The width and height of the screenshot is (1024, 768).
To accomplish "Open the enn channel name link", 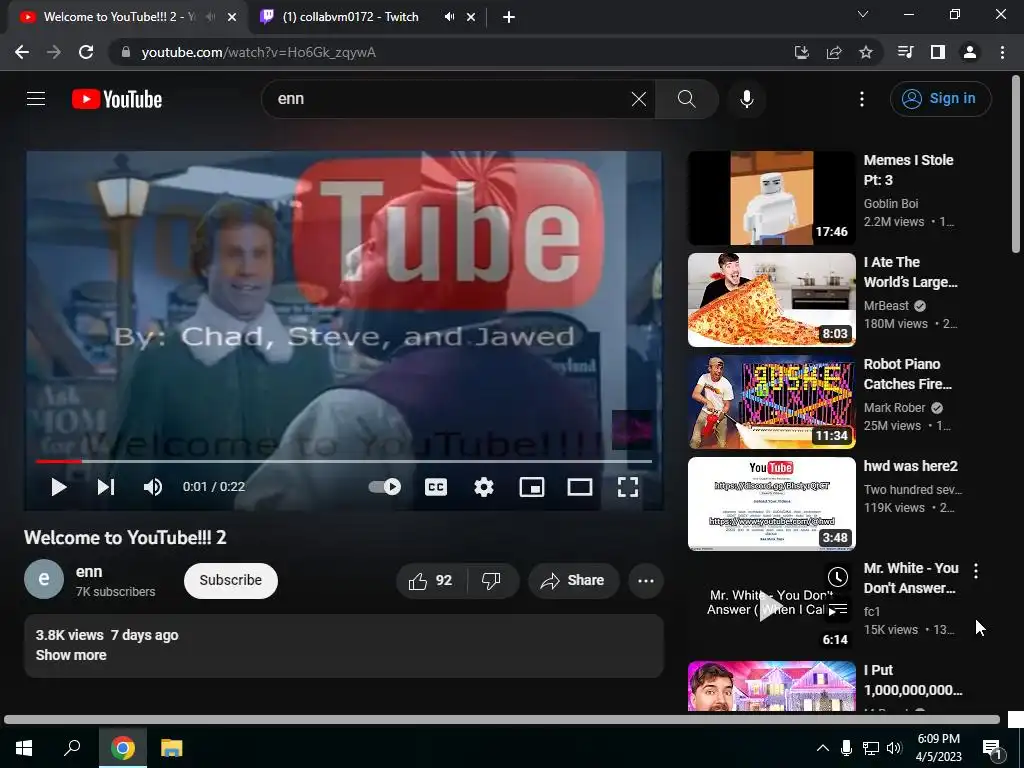I will [89, 572].
